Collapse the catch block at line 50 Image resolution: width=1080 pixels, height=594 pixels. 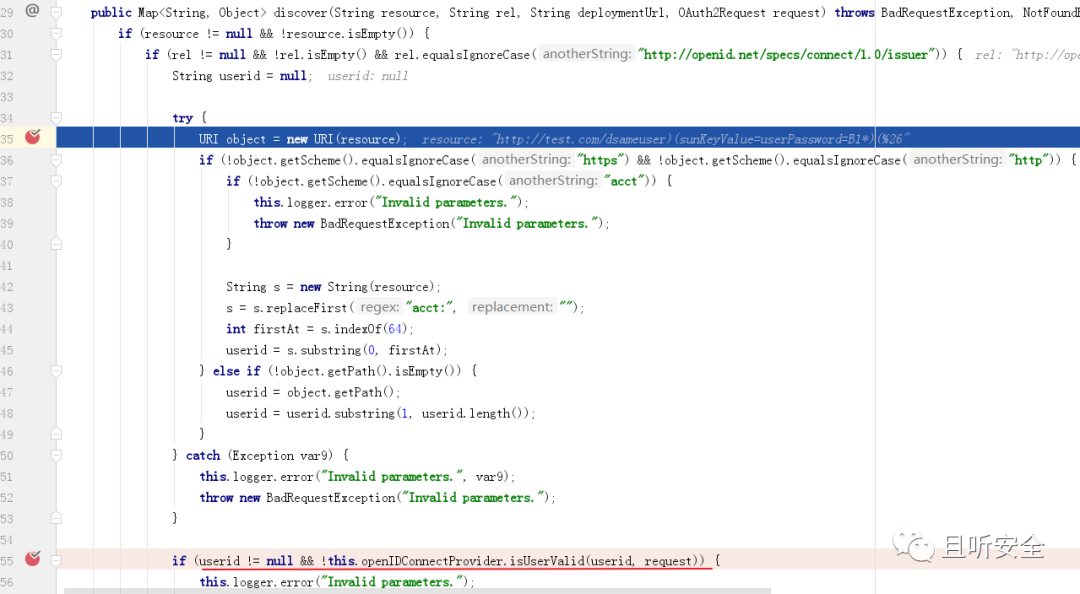click(56, 455)
